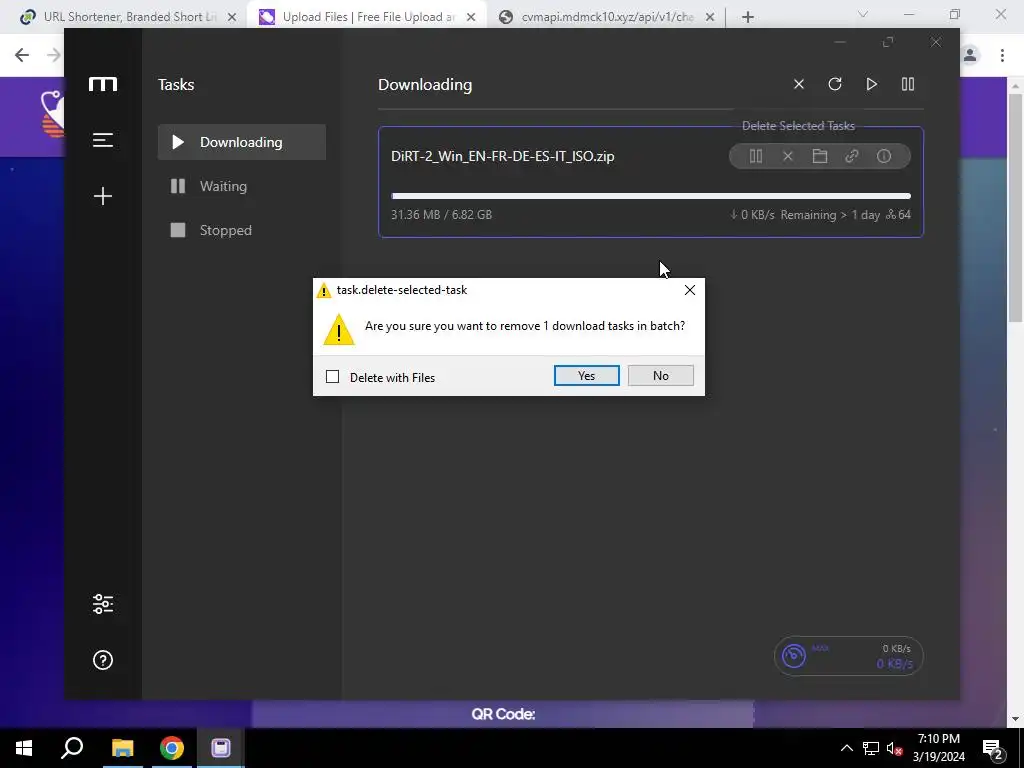Pause the DiRT-2 zip download
The width and height of the screenshot is (1024, 768).
coord(756,156)
